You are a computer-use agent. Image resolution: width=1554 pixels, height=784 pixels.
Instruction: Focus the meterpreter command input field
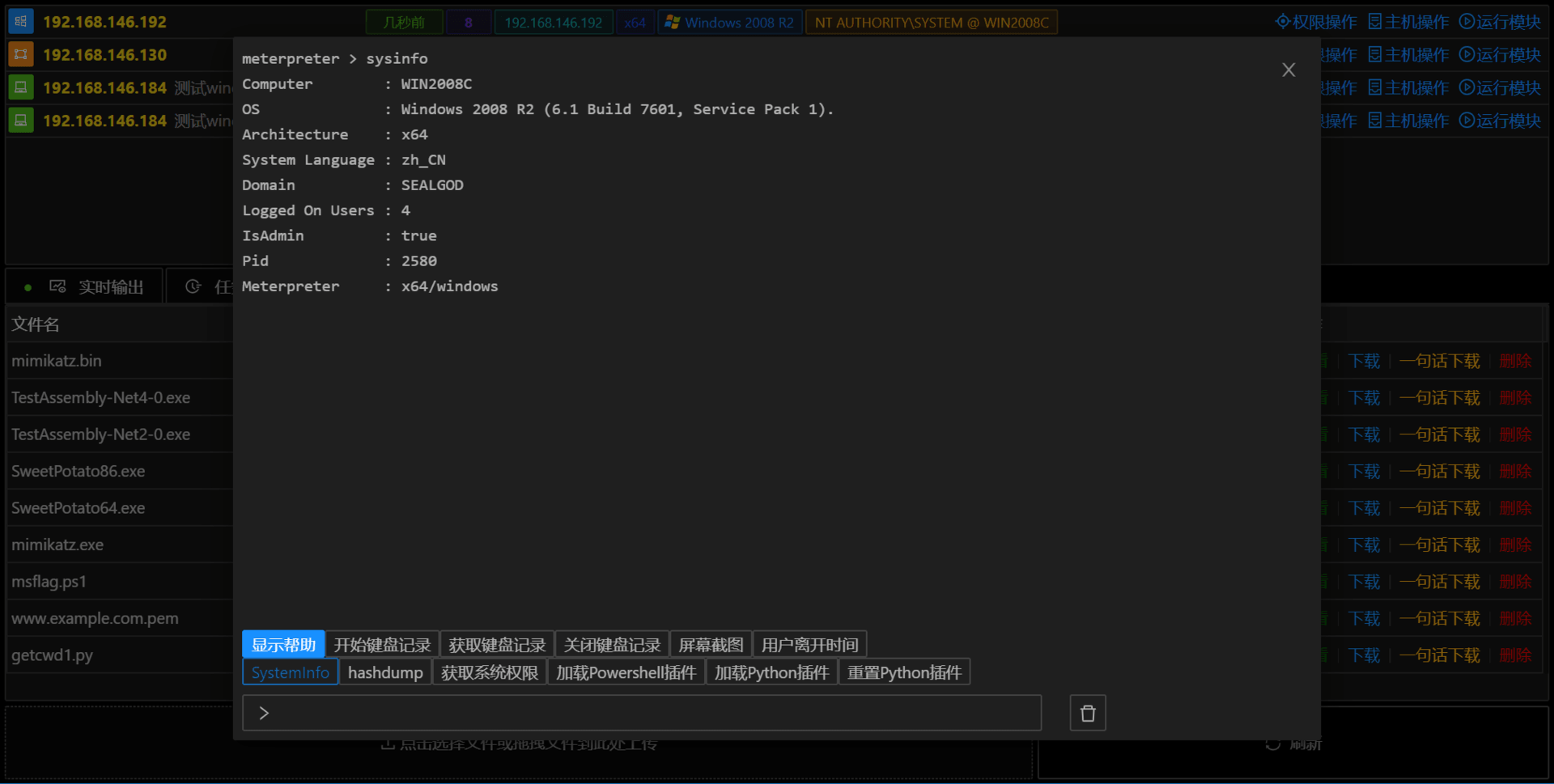[642, 713]
